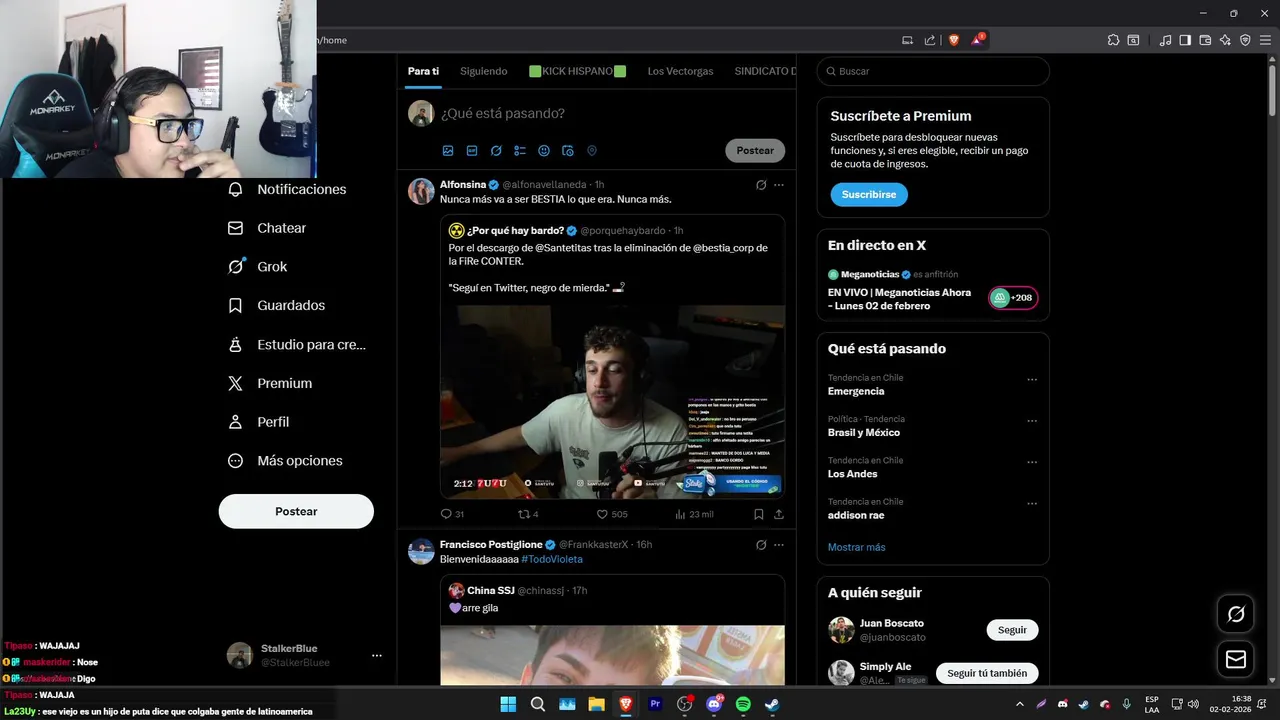Share Alfonsina's post
The height and width of the screenshot is (720, 1280).
[779, 514]
